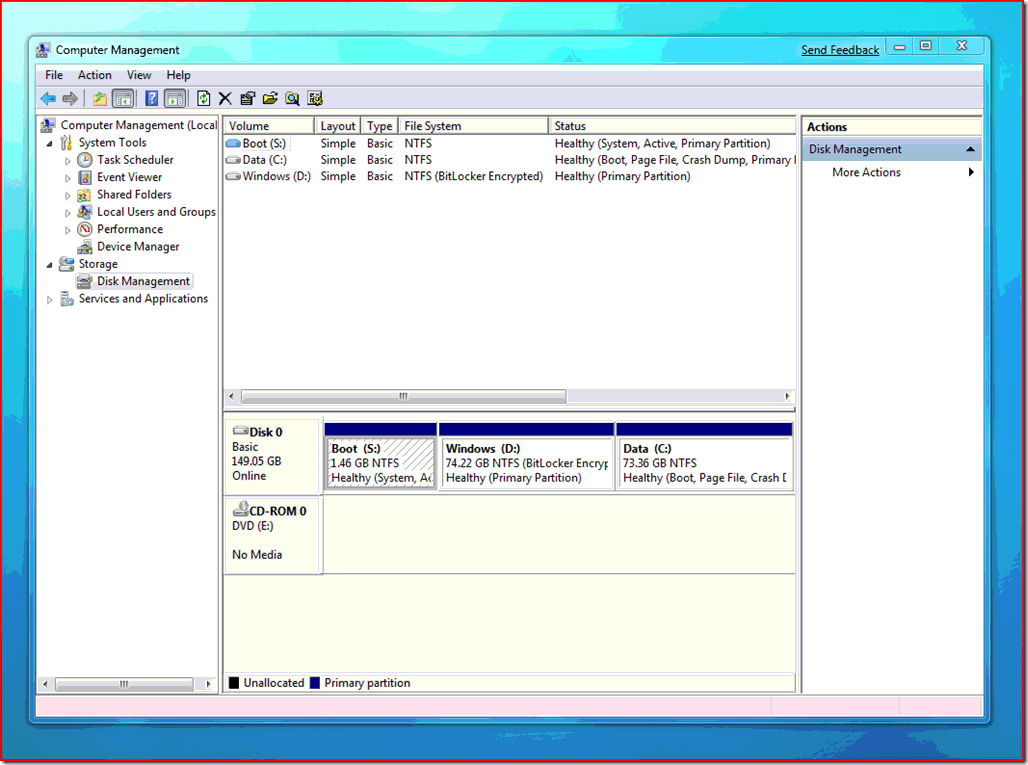Viewport: 1028px width, 765px height.
Task: Select Disk Management in the tree
Action: click(134, 281)
